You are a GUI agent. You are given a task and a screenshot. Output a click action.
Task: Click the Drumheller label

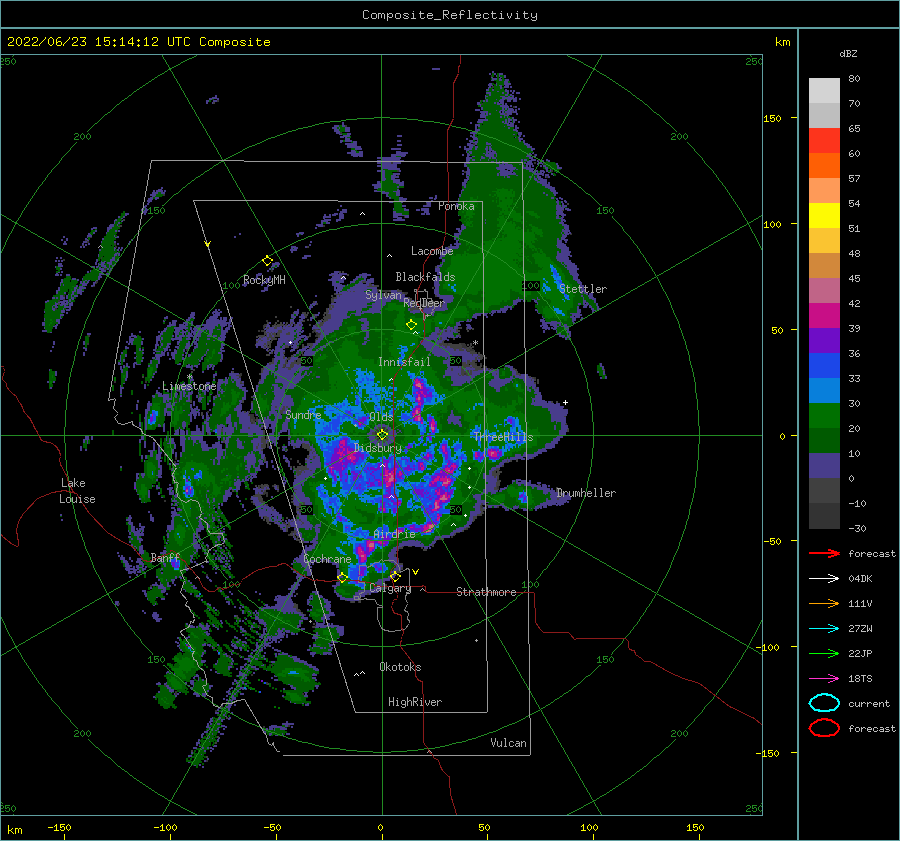(586, 493)
